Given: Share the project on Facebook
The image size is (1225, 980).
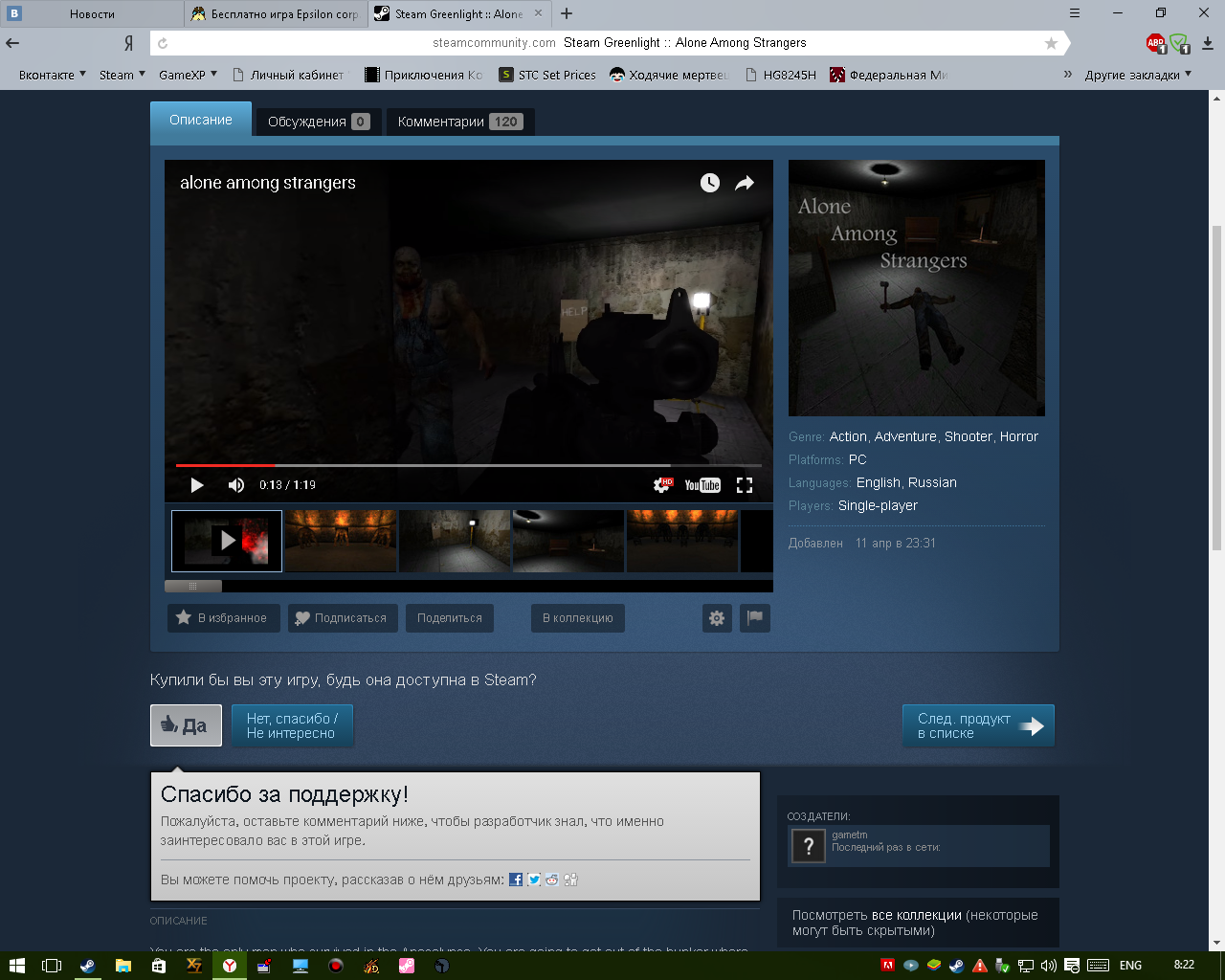Looking at the screenshot, I should pyautogui.click(x=516, y=880).
